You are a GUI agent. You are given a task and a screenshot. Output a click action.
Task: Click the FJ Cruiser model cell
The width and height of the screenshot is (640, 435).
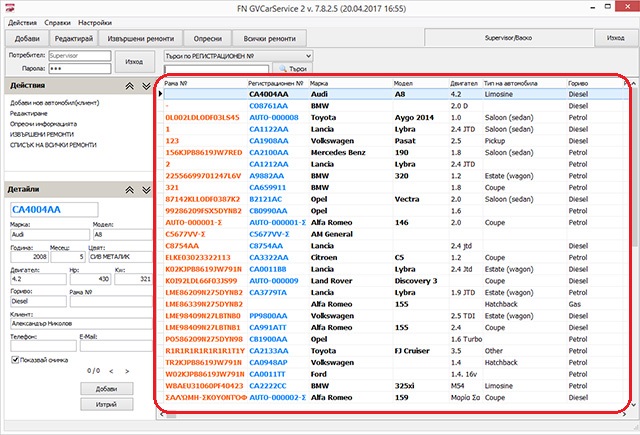click(412, 351)
